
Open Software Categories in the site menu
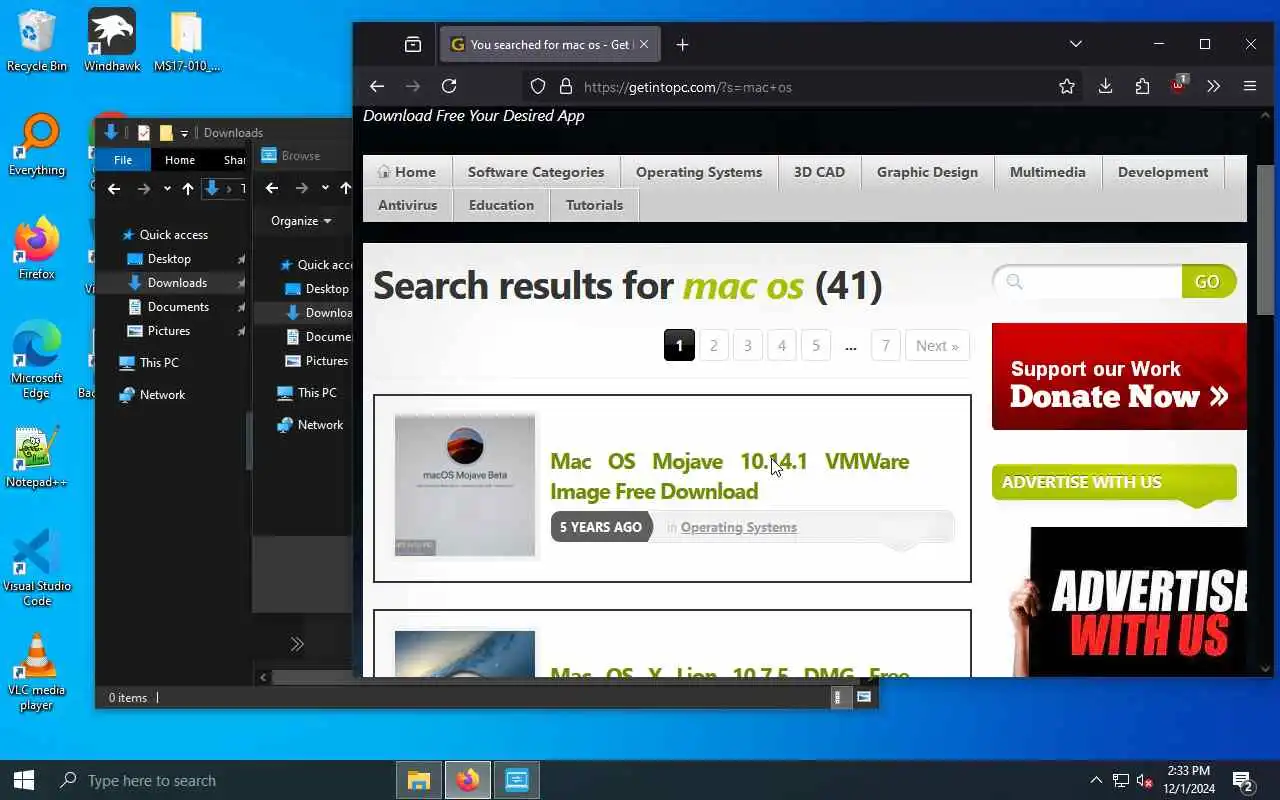pos(536,172)
